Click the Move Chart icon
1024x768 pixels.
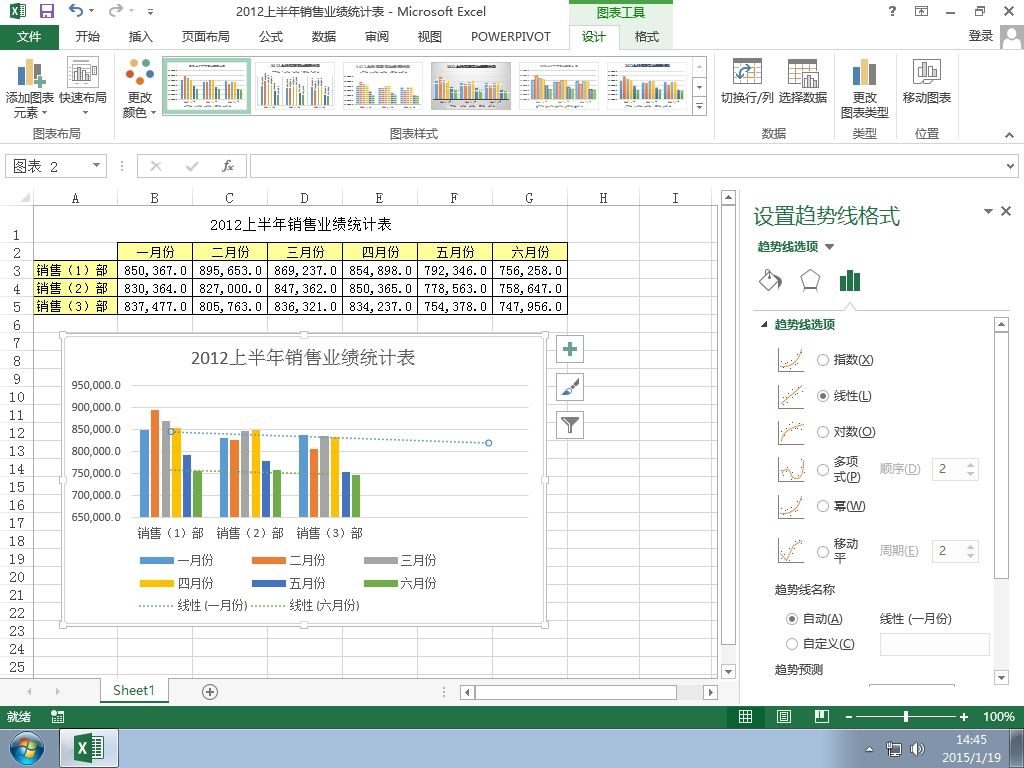pos(927,82)
